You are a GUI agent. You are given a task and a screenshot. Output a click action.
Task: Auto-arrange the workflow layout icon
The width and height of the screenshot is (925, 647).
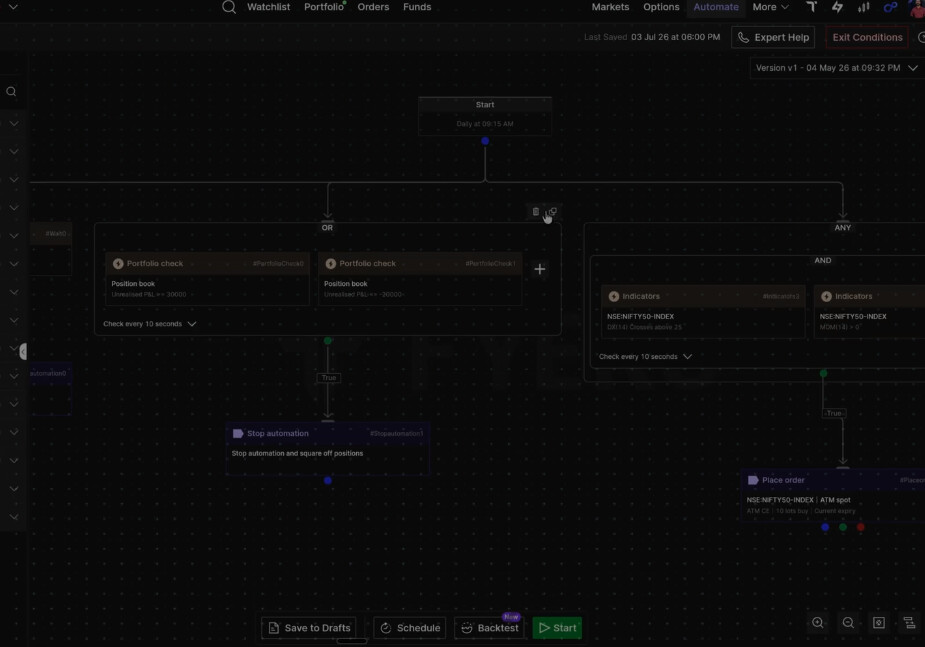[909, 623]
